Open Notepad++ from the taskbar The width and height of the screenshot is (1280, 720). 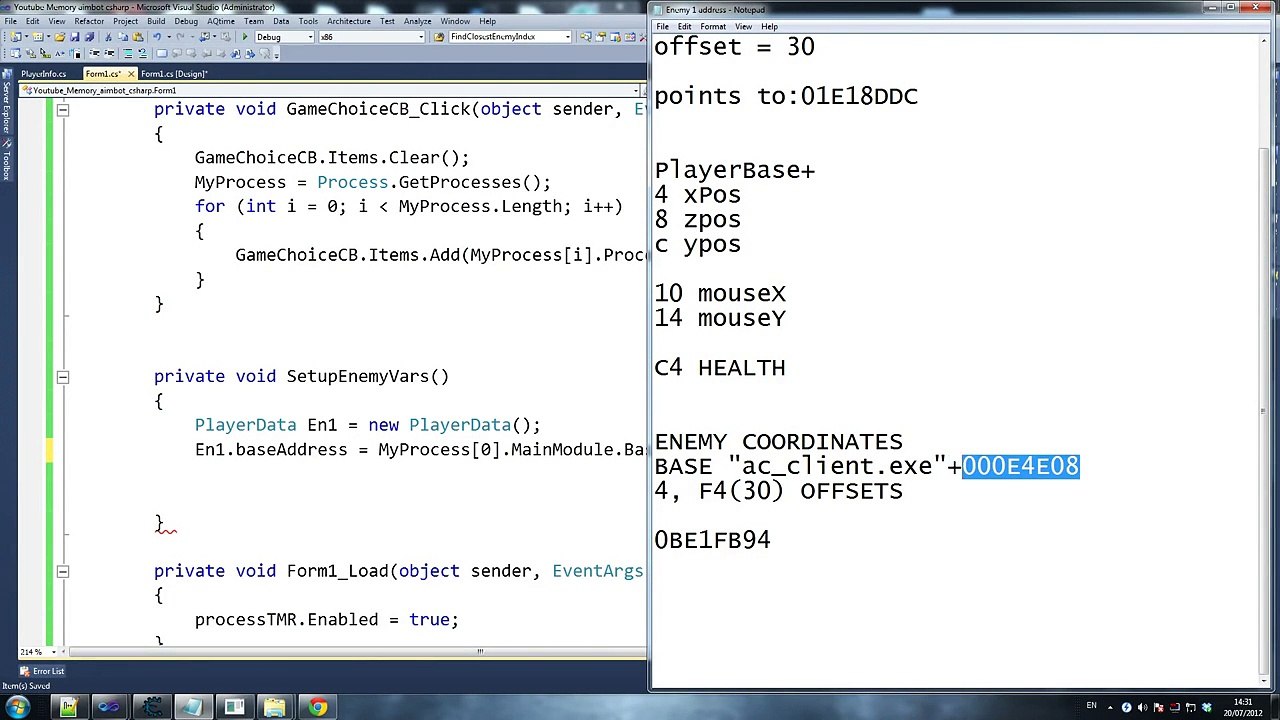[x=69, y=707]
